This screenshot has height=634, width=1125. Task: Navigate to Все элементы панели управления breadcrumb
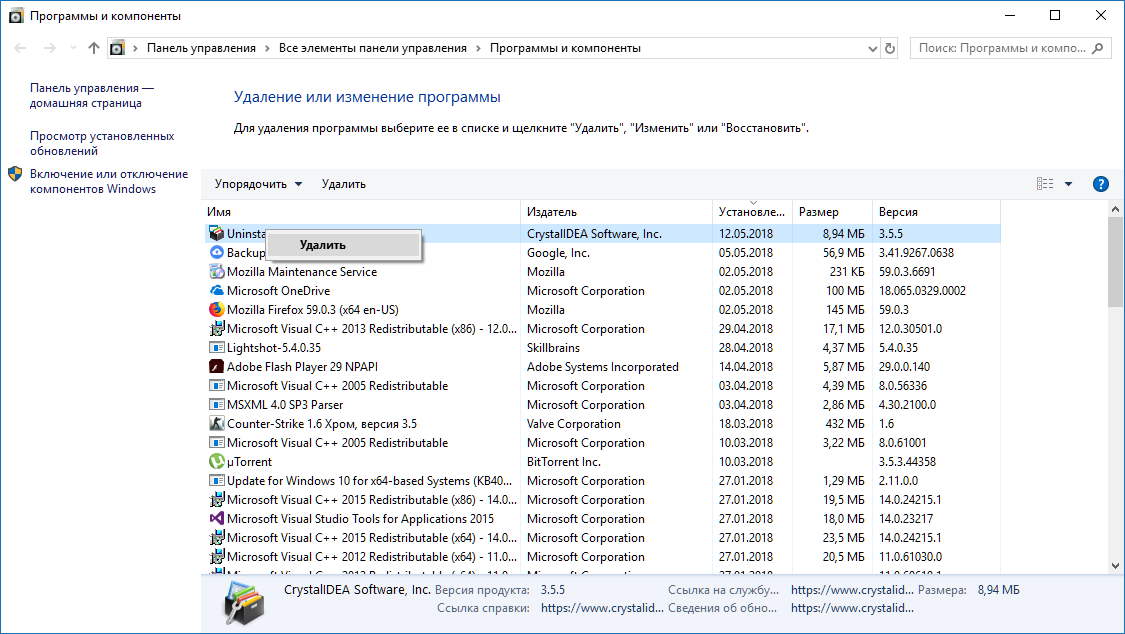pos(373,48)
